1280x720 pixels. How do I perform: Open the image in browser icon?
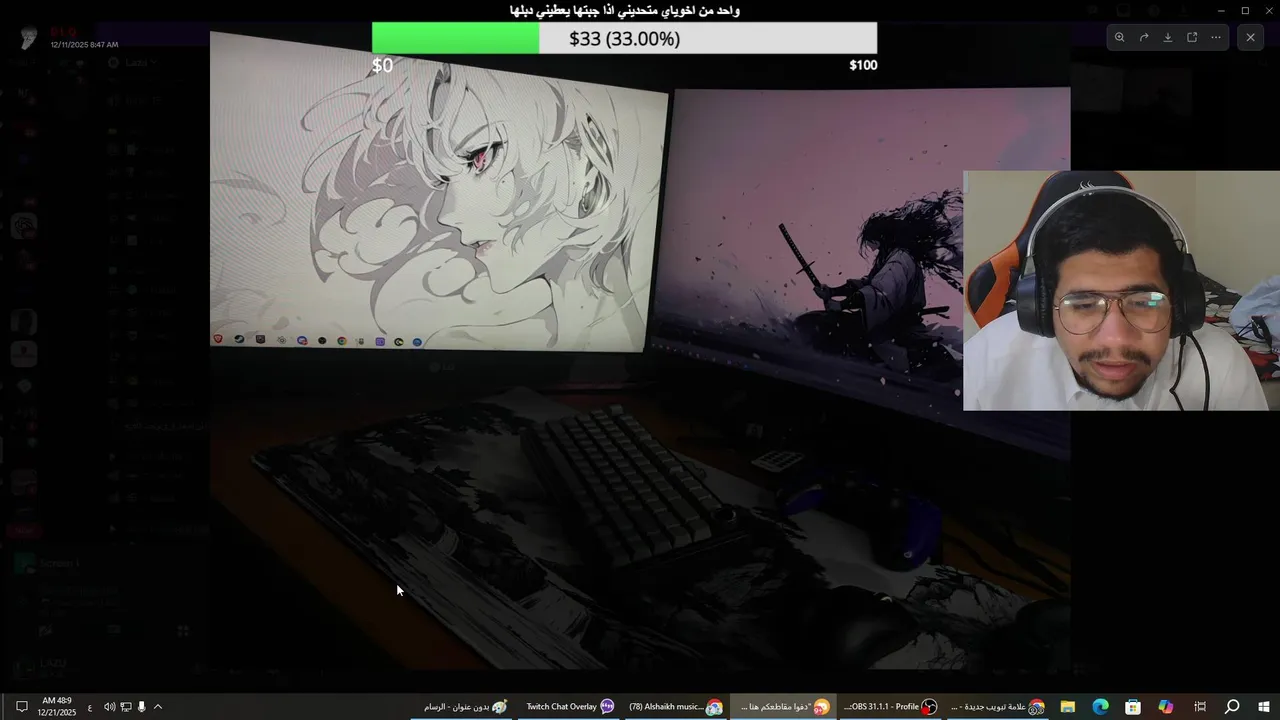pyautogui.click(x=1192, y=37)
